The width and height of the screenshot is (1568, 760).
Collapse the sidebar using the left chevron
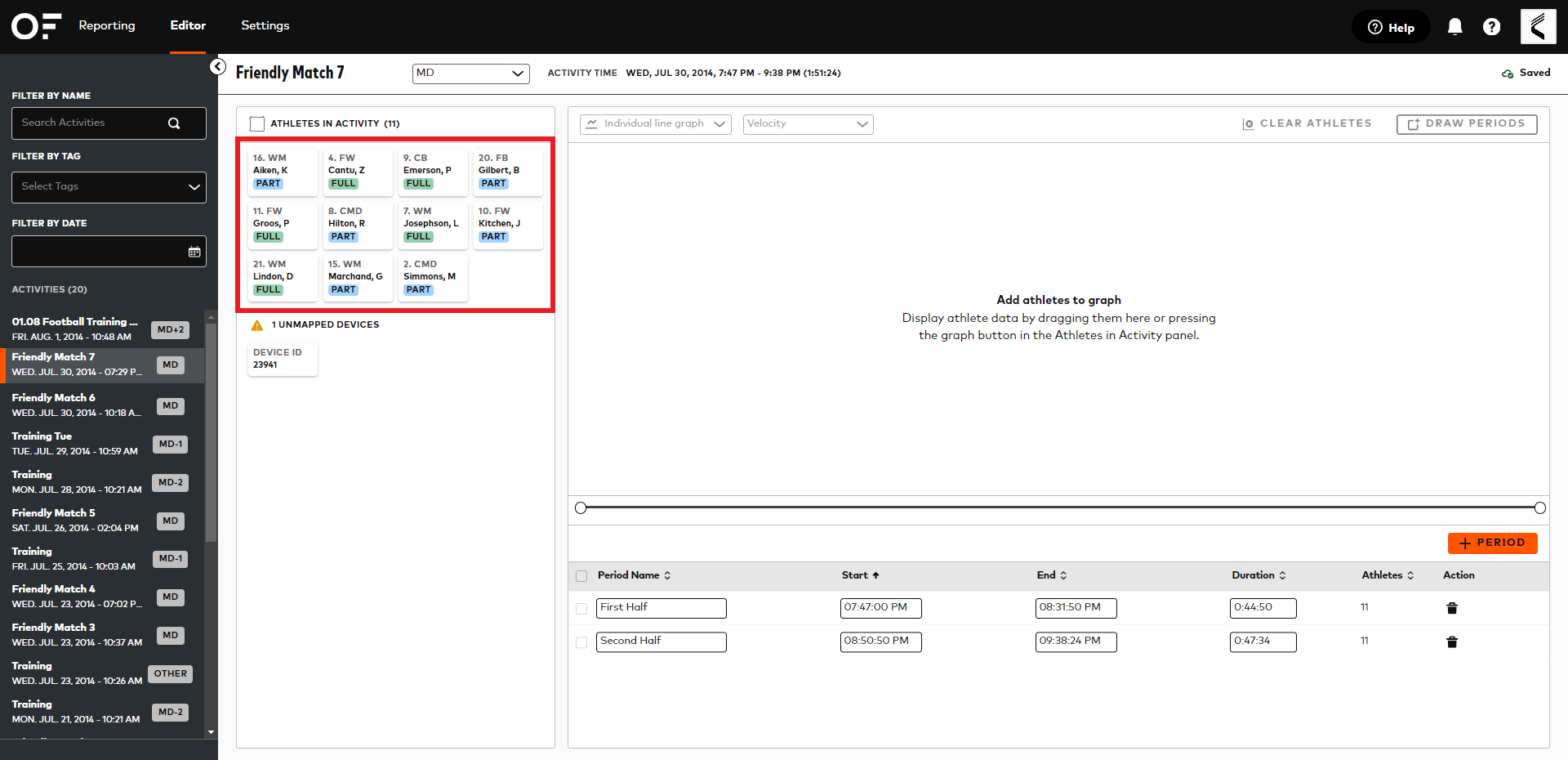pyautogui.click(x=217, y=66)
